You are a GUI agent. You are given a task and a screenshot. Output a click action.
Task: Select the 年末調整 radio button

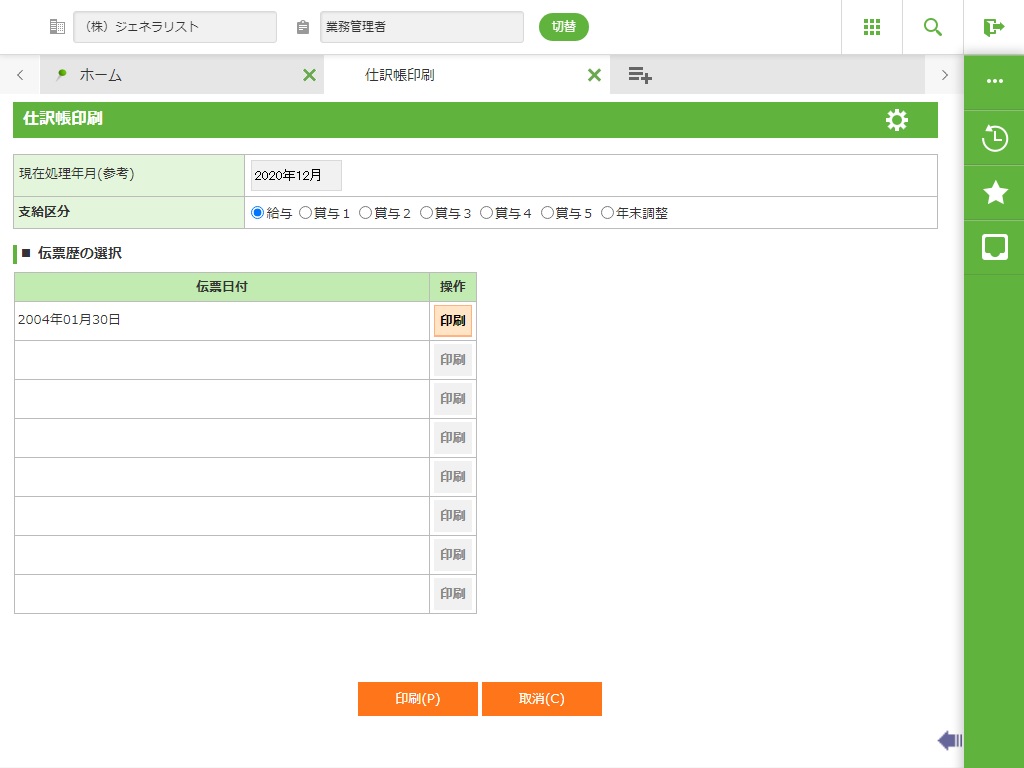click(x=607, y=213)
